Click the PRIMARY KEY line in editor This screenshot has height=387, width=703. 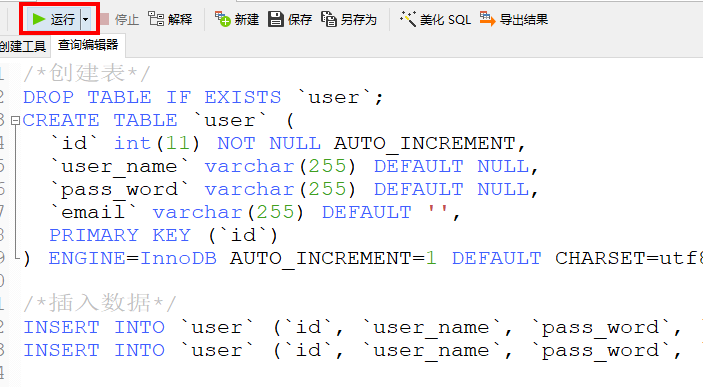point(163,235)
